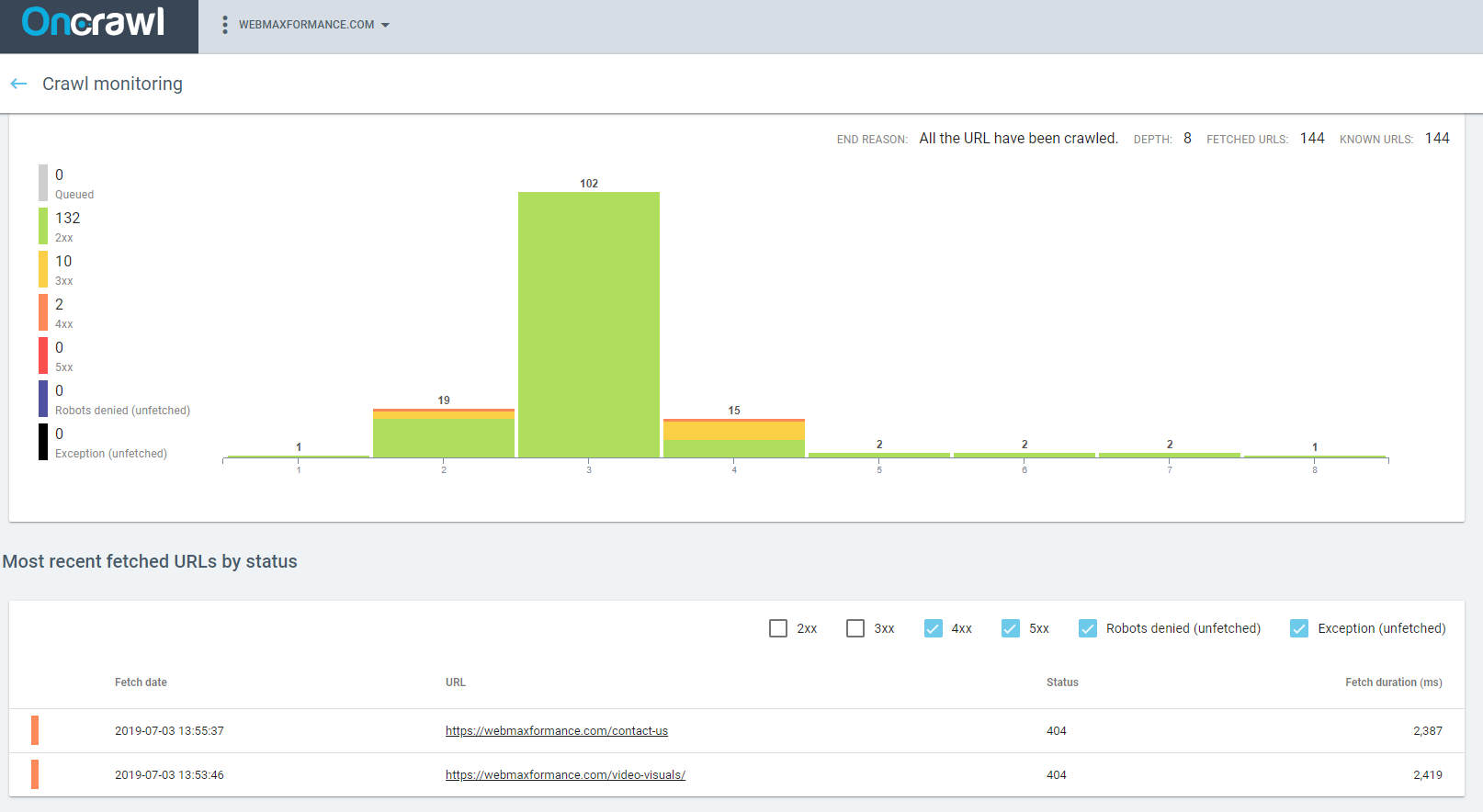The width and height of the screenshot is (1483, 812).
Task: Click the FETCHED URLS value 144
Action: click(1312, 139)
